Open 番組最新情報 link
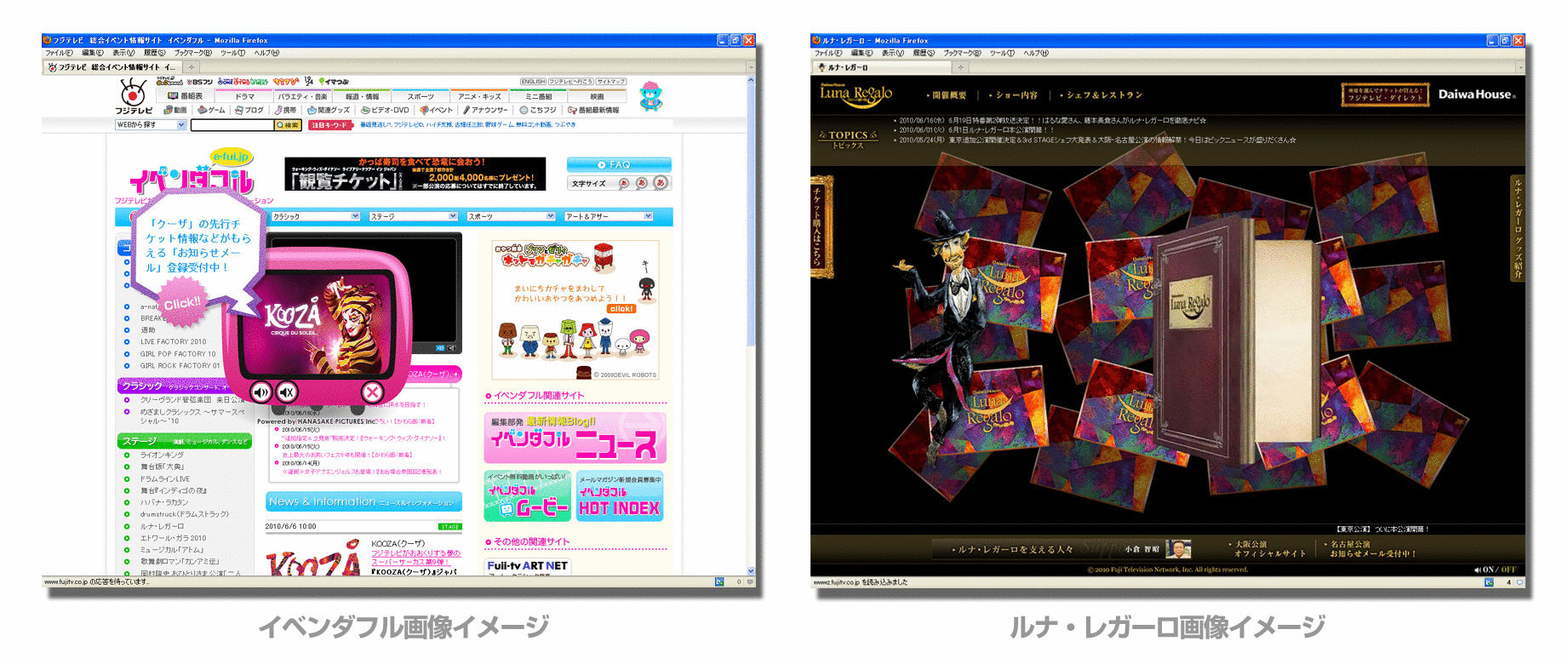 (x=593, y=110)
